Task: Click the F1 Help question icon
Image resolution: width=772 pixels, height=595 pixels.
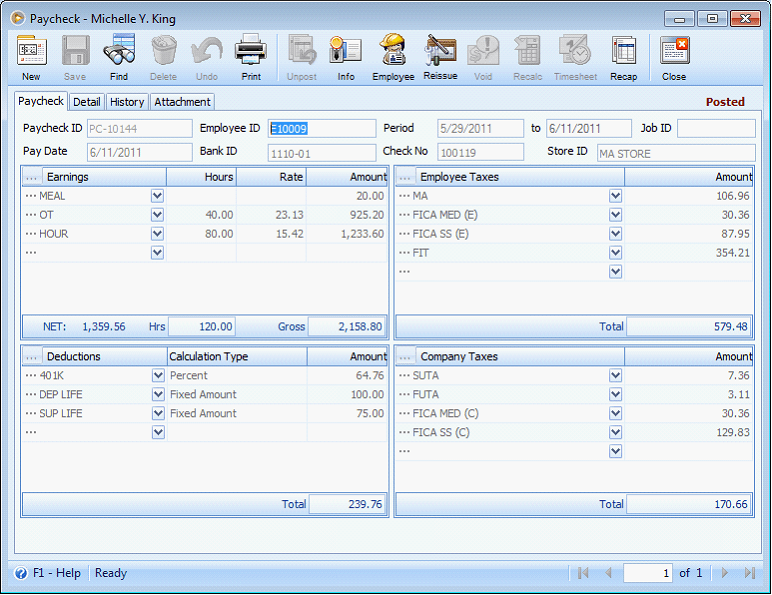Action: [x=21, y=573]
